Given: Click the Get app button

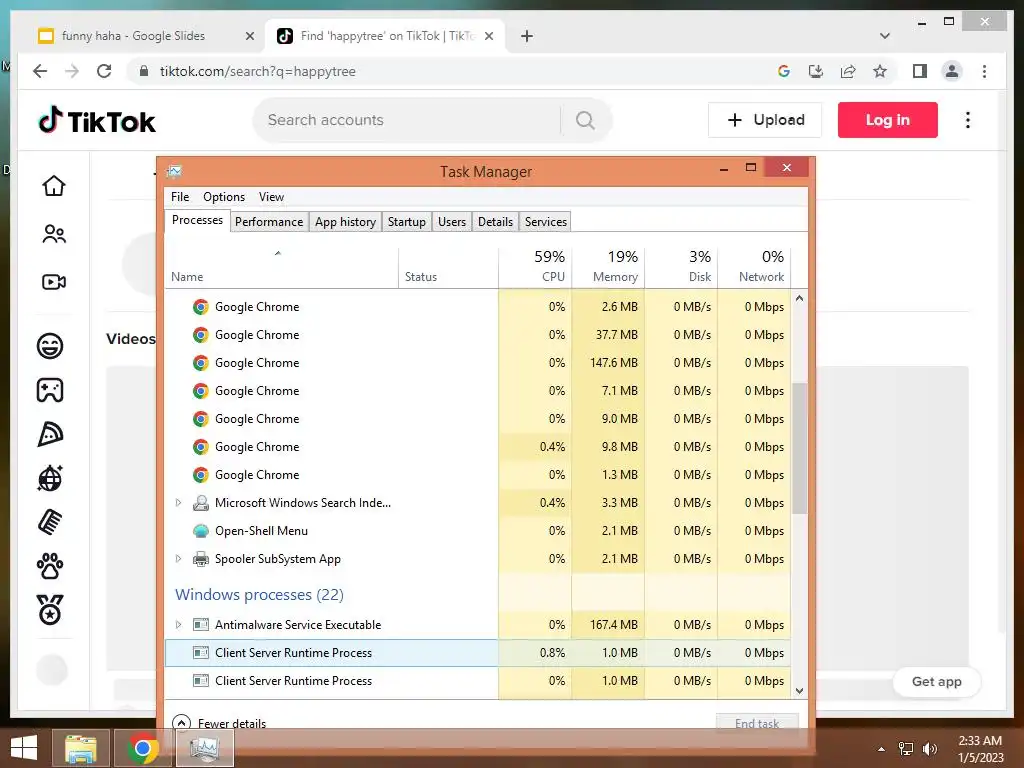Looking at the screenshot, I should point(936,681).
